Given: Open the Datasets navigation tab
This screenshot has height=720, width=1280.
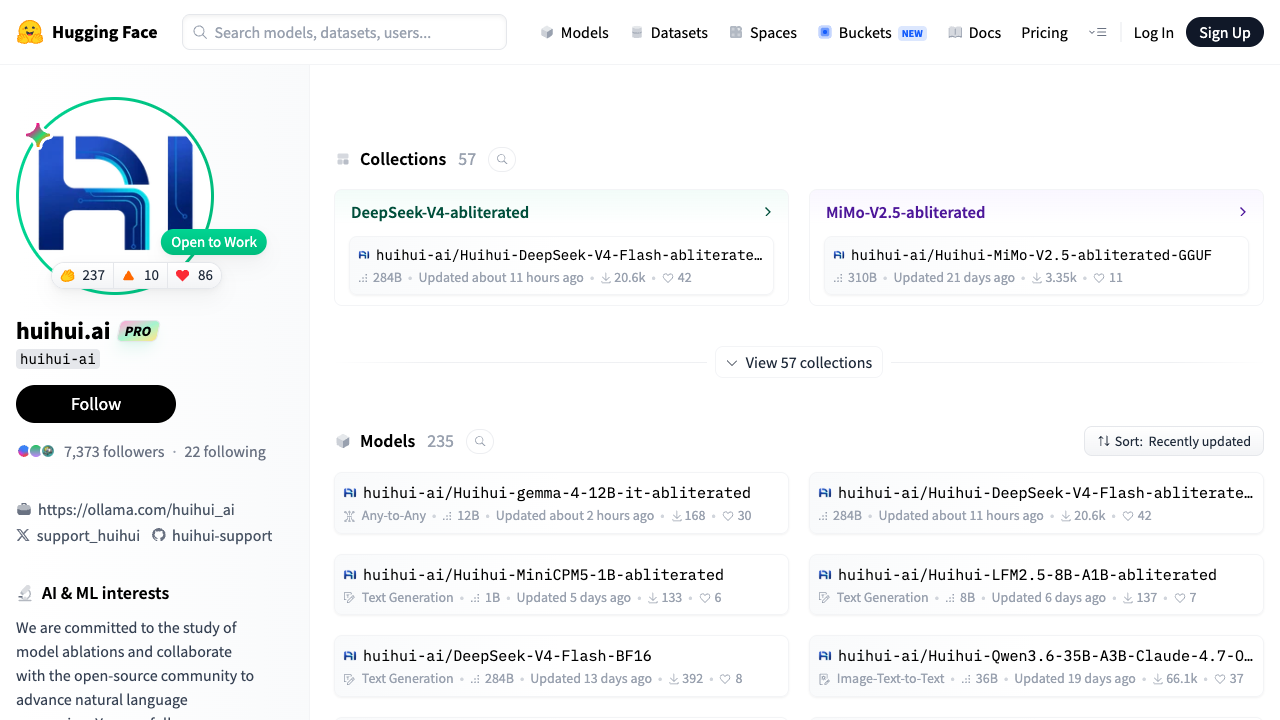Looking at the screenshot, I should click(x=669, y=33).
